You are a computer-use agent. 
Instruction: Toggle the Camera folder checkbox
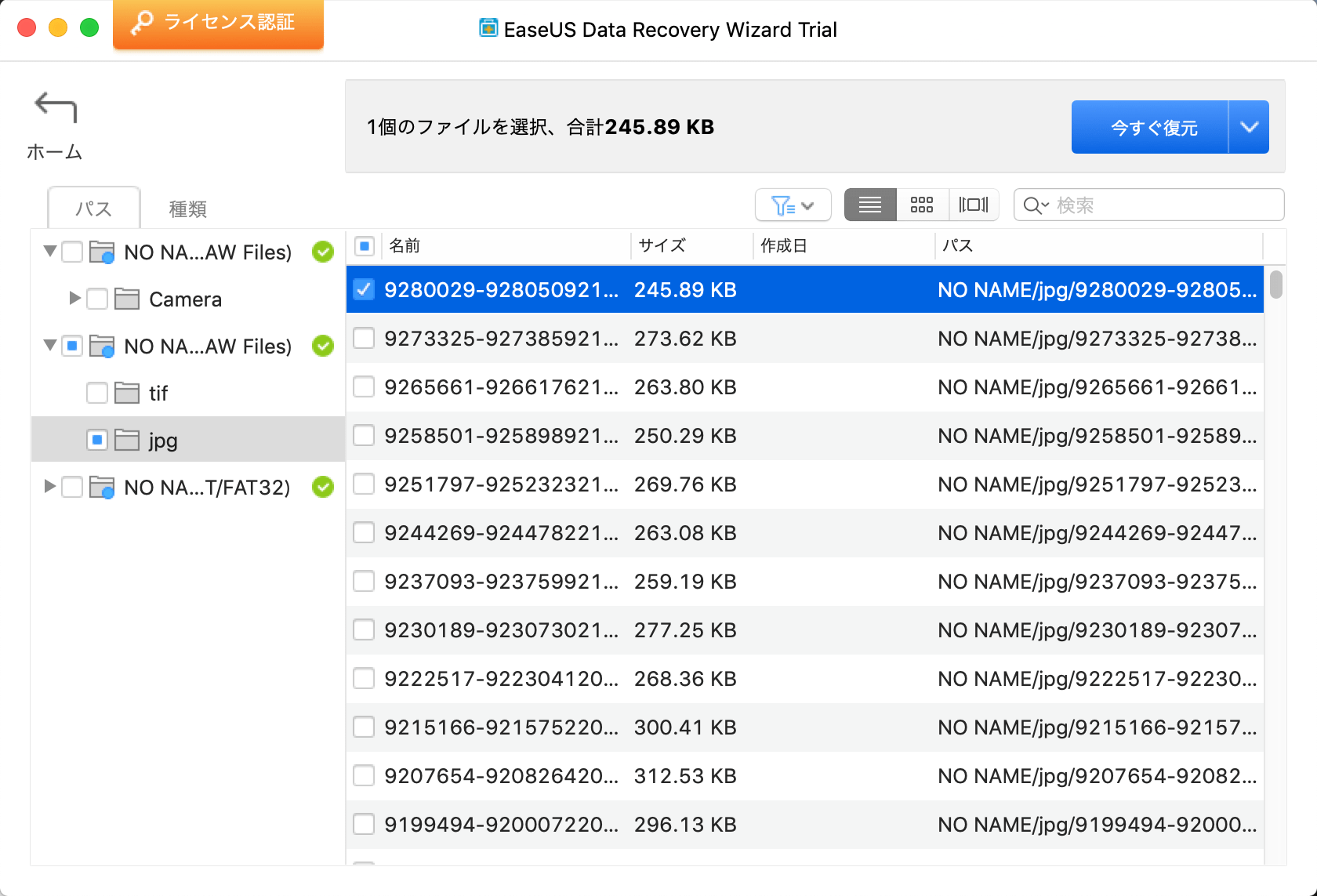coord(97,299)
